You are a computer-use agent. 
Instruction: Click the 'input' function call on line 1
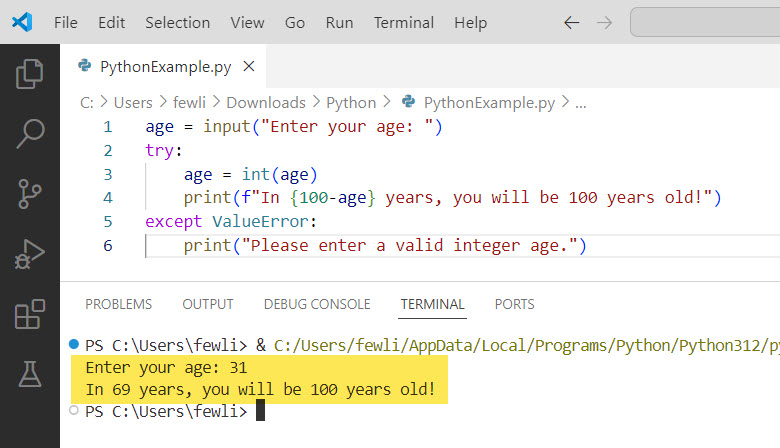[227, 127]
